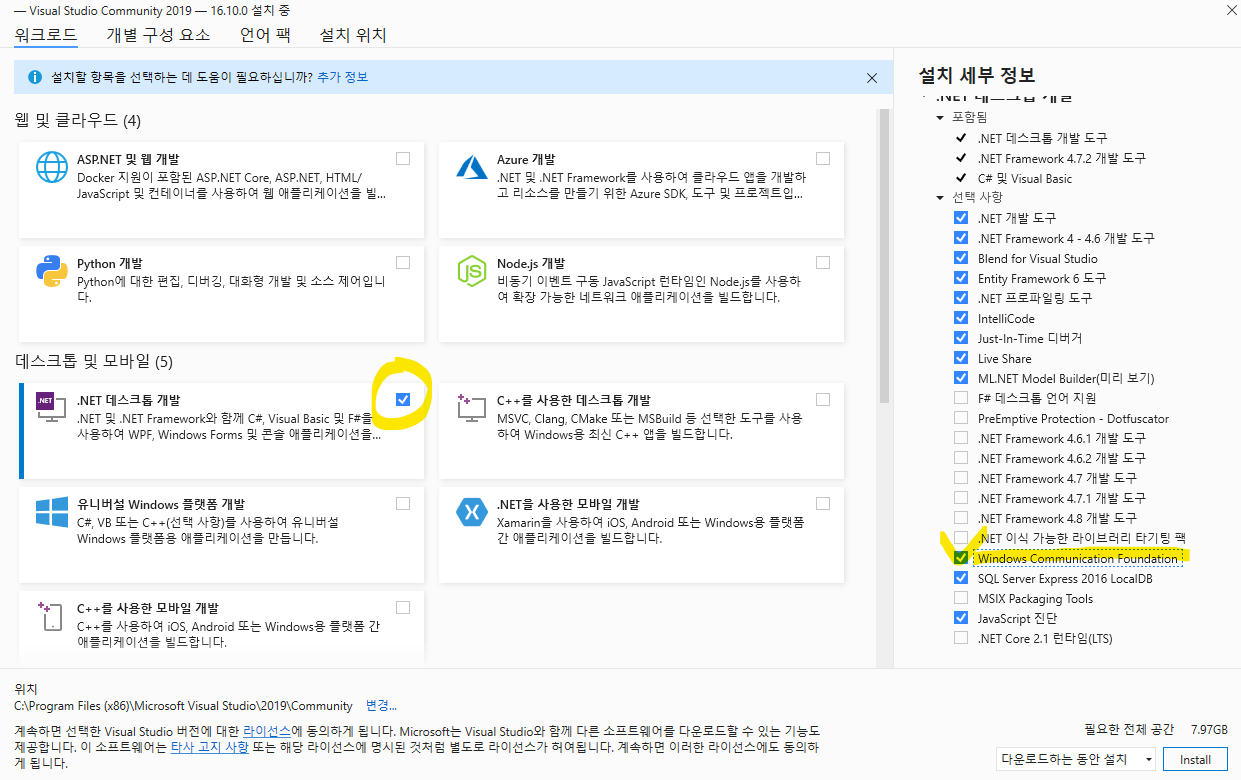Uncheck Live Share option
Image resolution: width=1241 pixels, height=780 pixels.
pos(961,358)
